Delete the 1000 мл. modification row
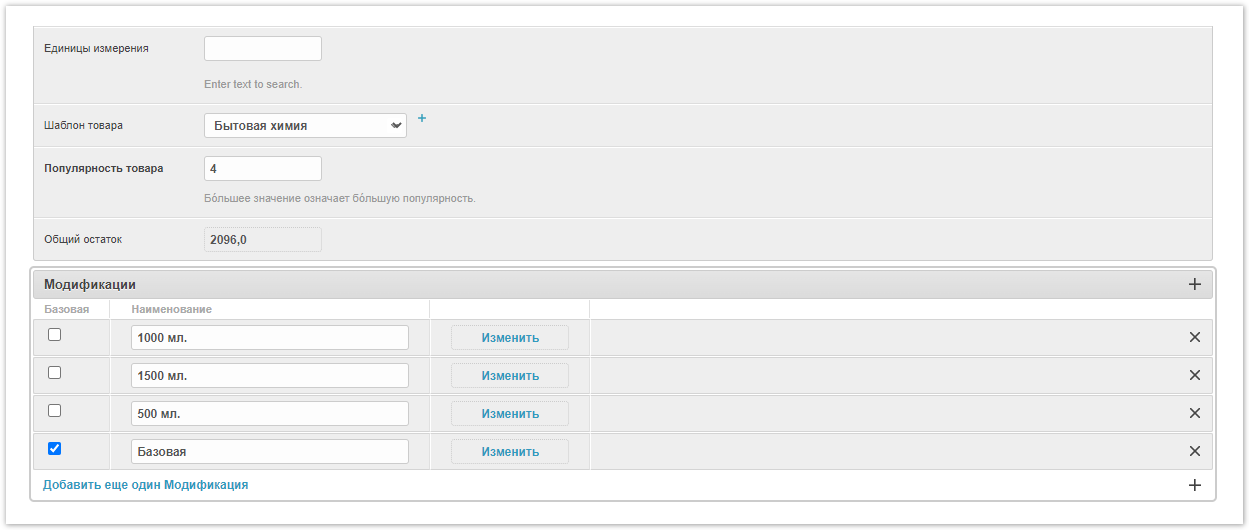The image size is (1249, 530). coord(1194,337)
